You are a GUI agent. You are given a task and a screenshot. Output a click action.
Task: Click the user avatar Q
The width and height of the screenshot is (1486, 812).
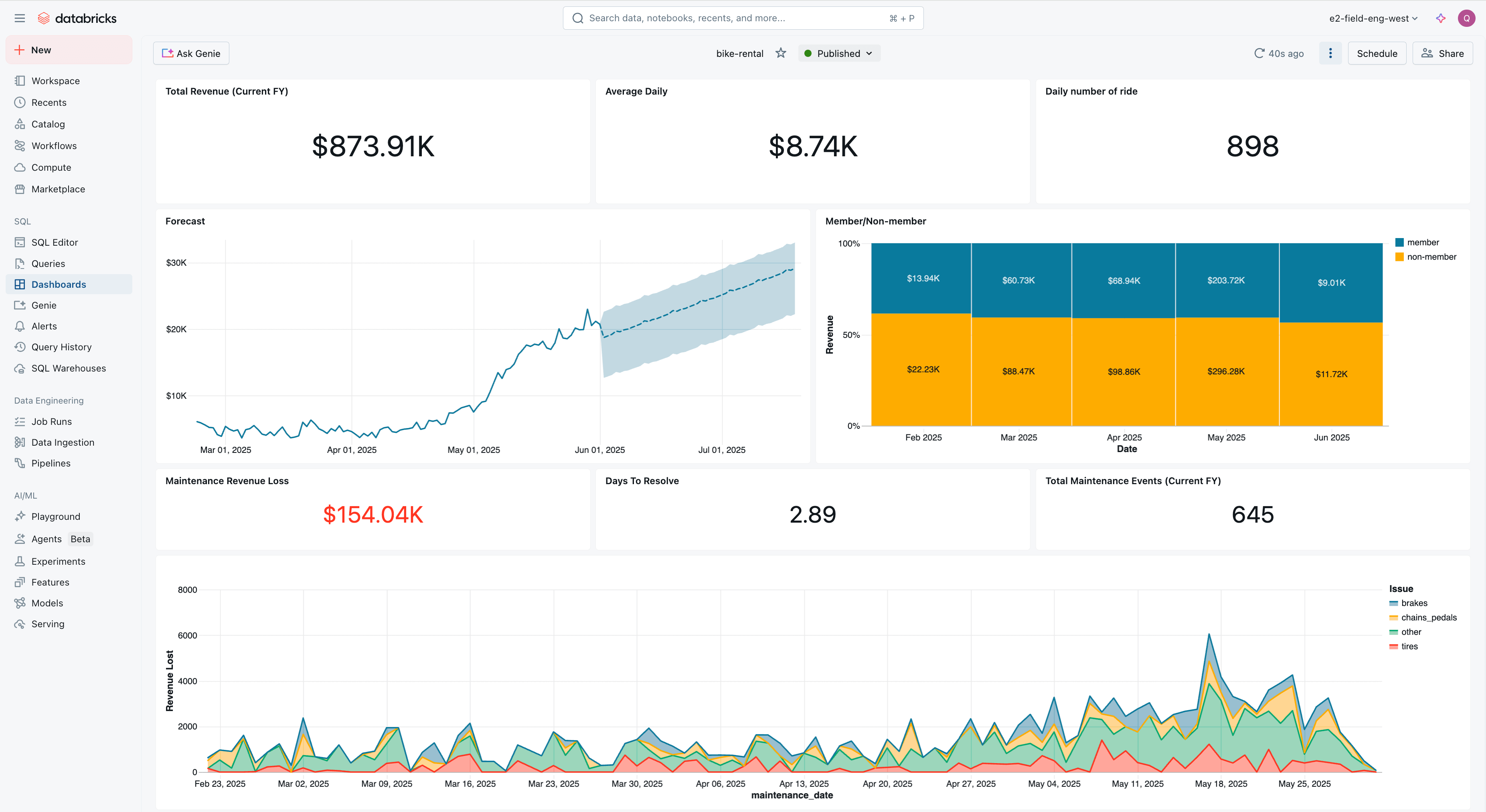1466,18
